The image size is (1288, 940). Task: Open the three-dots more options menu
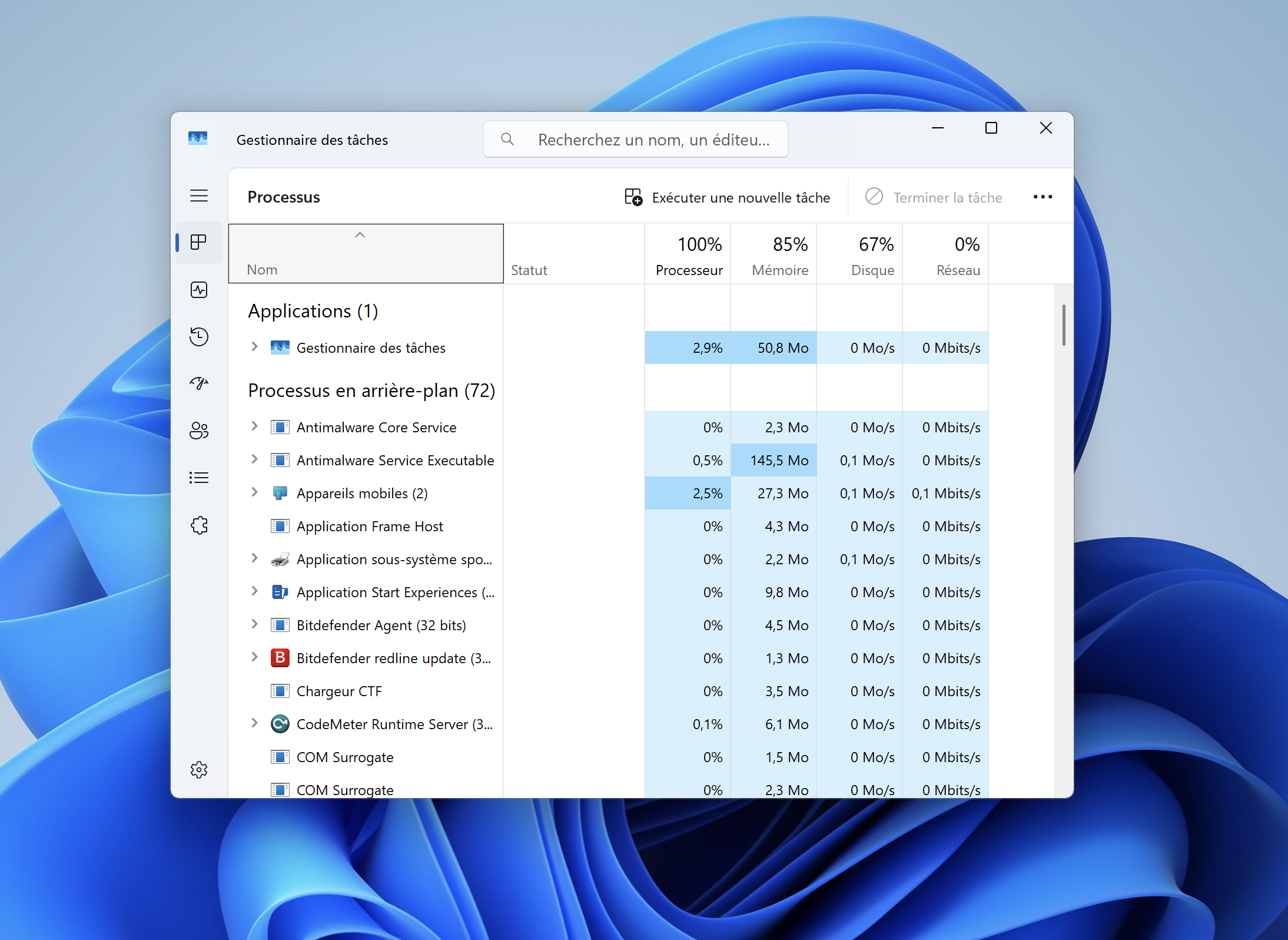tap(1043, 197)
